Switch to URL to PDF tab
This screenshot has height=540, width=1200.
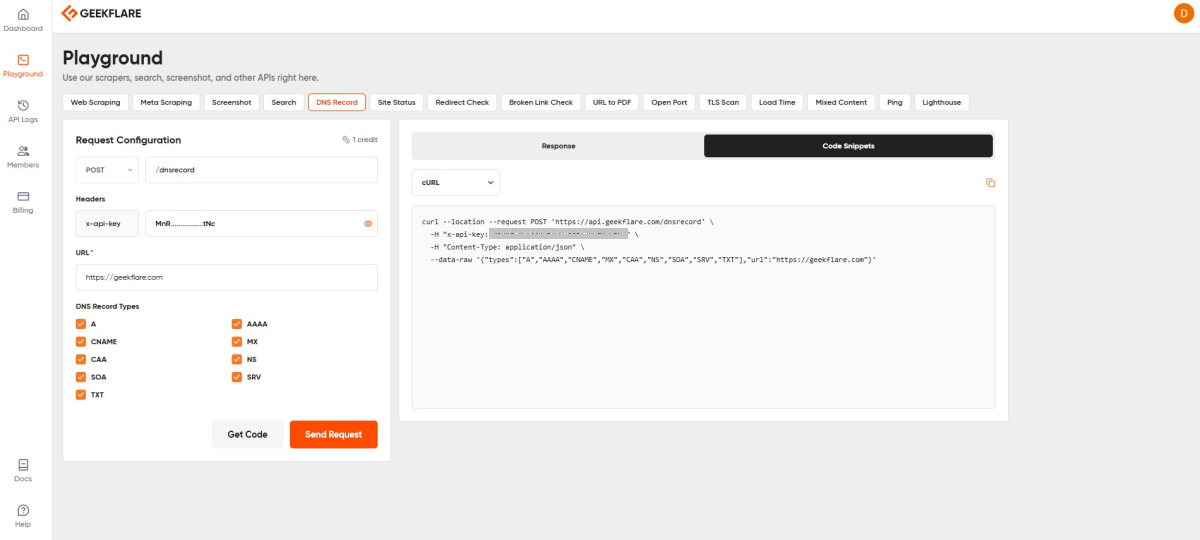pos(612,102)
